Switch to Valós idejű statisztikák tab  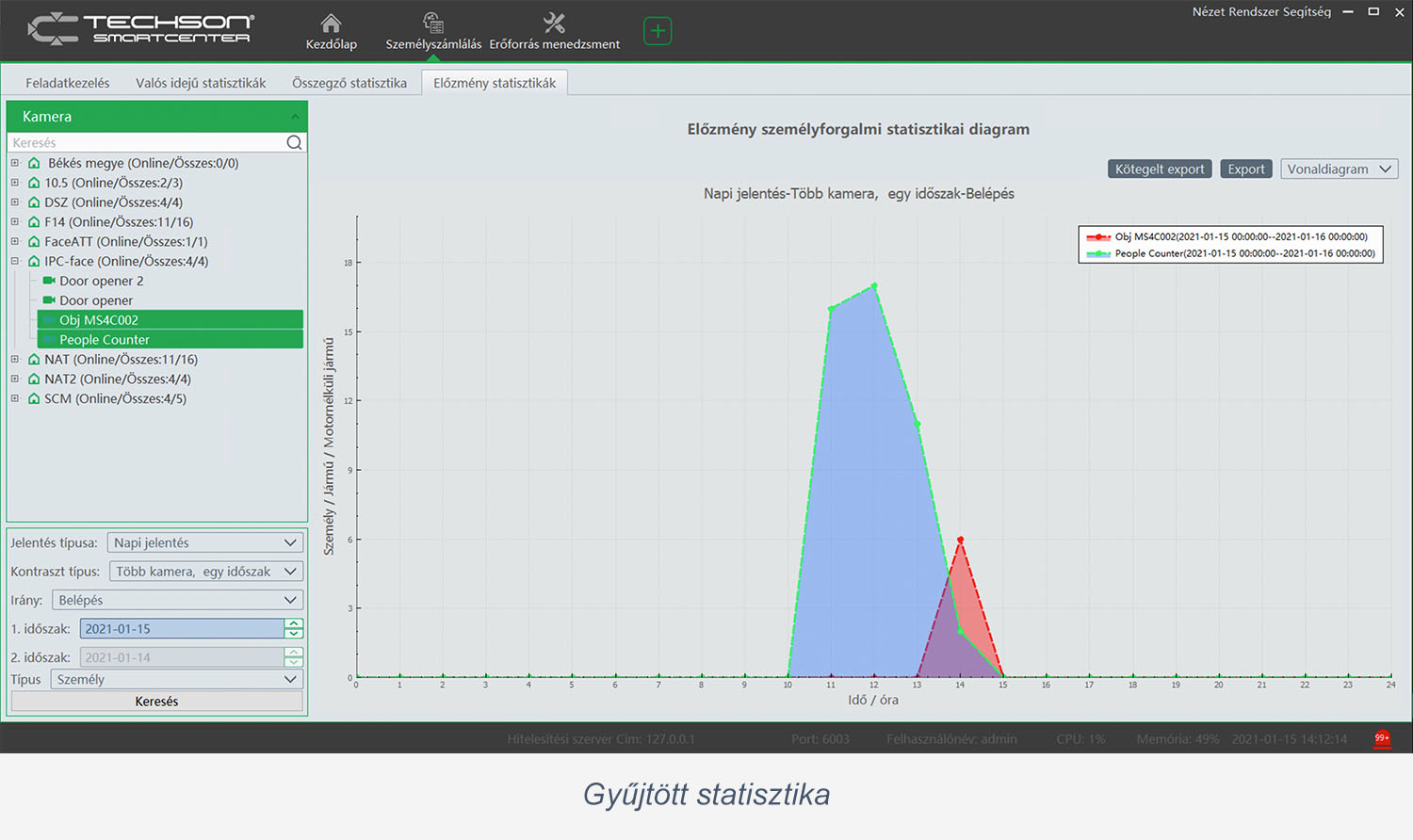coord(201,83)
